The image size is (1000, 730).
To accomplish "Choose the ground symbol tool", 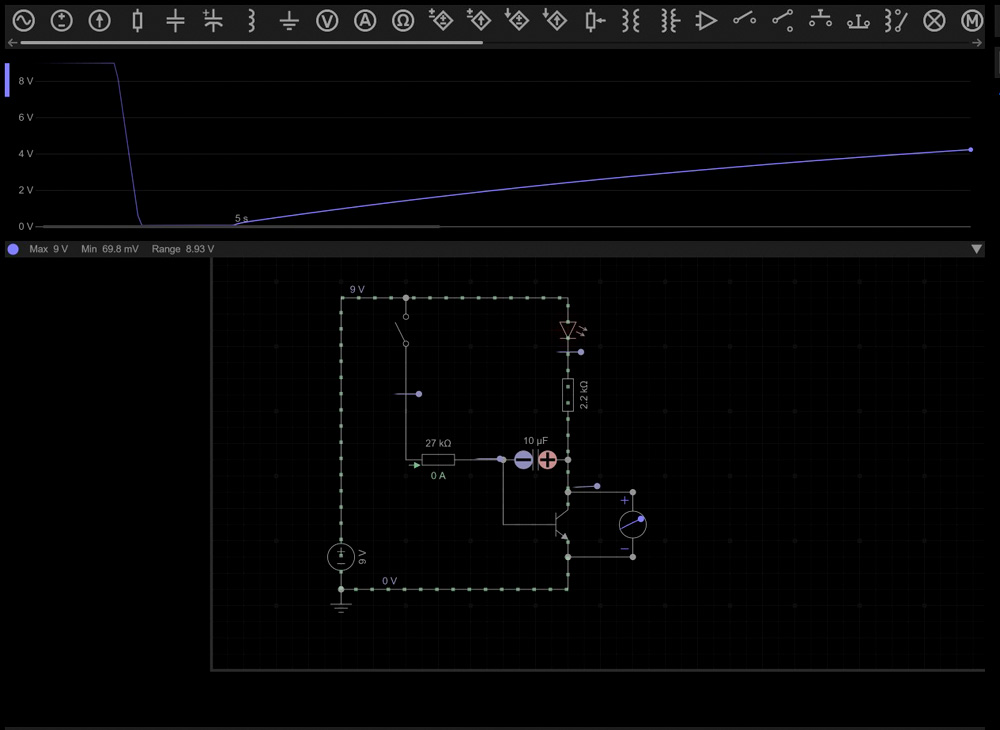I will 289,21.
